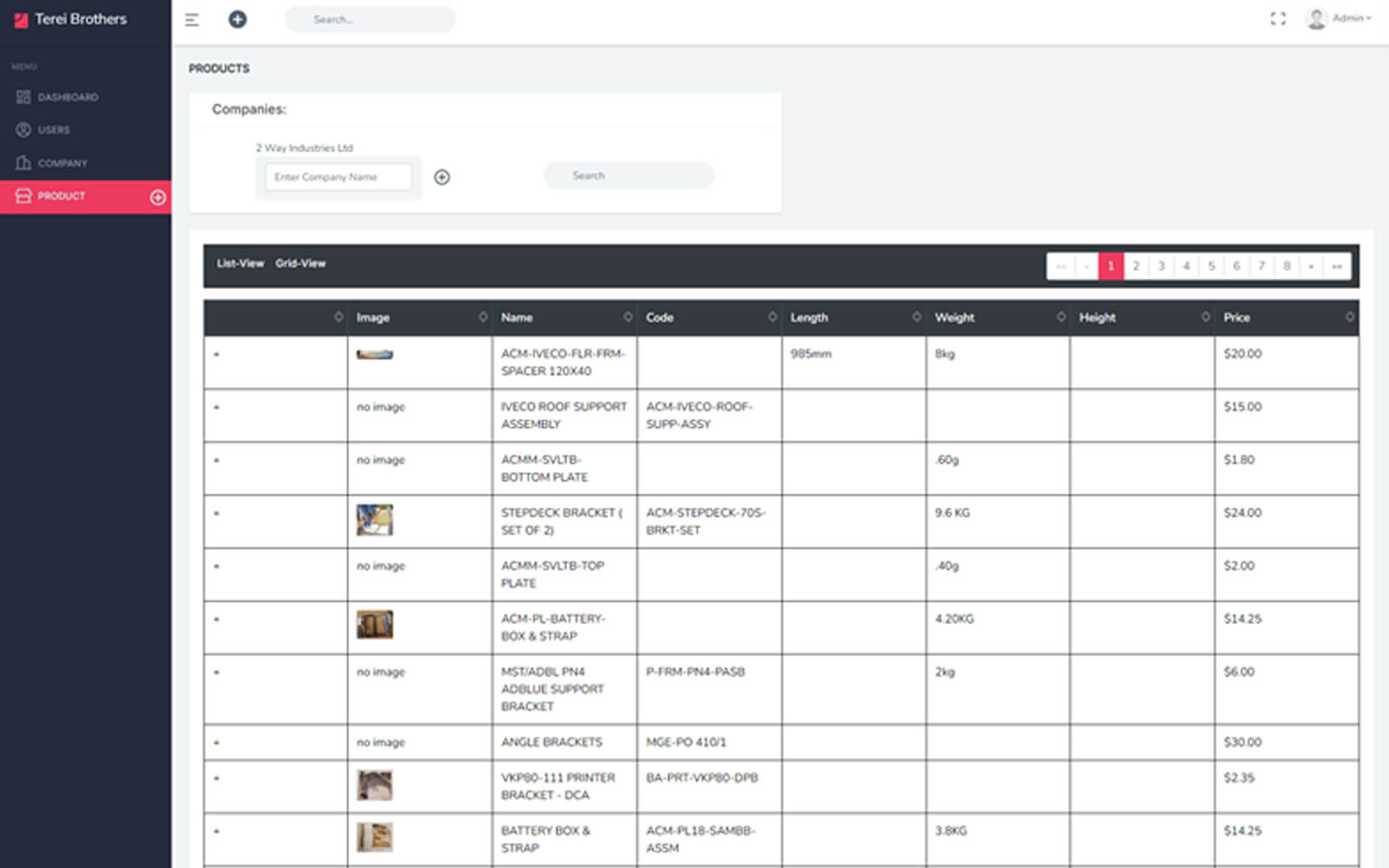The image size is (1389, 868).
Task: Go to Company in the sidebar
Action: coord(62,163)
